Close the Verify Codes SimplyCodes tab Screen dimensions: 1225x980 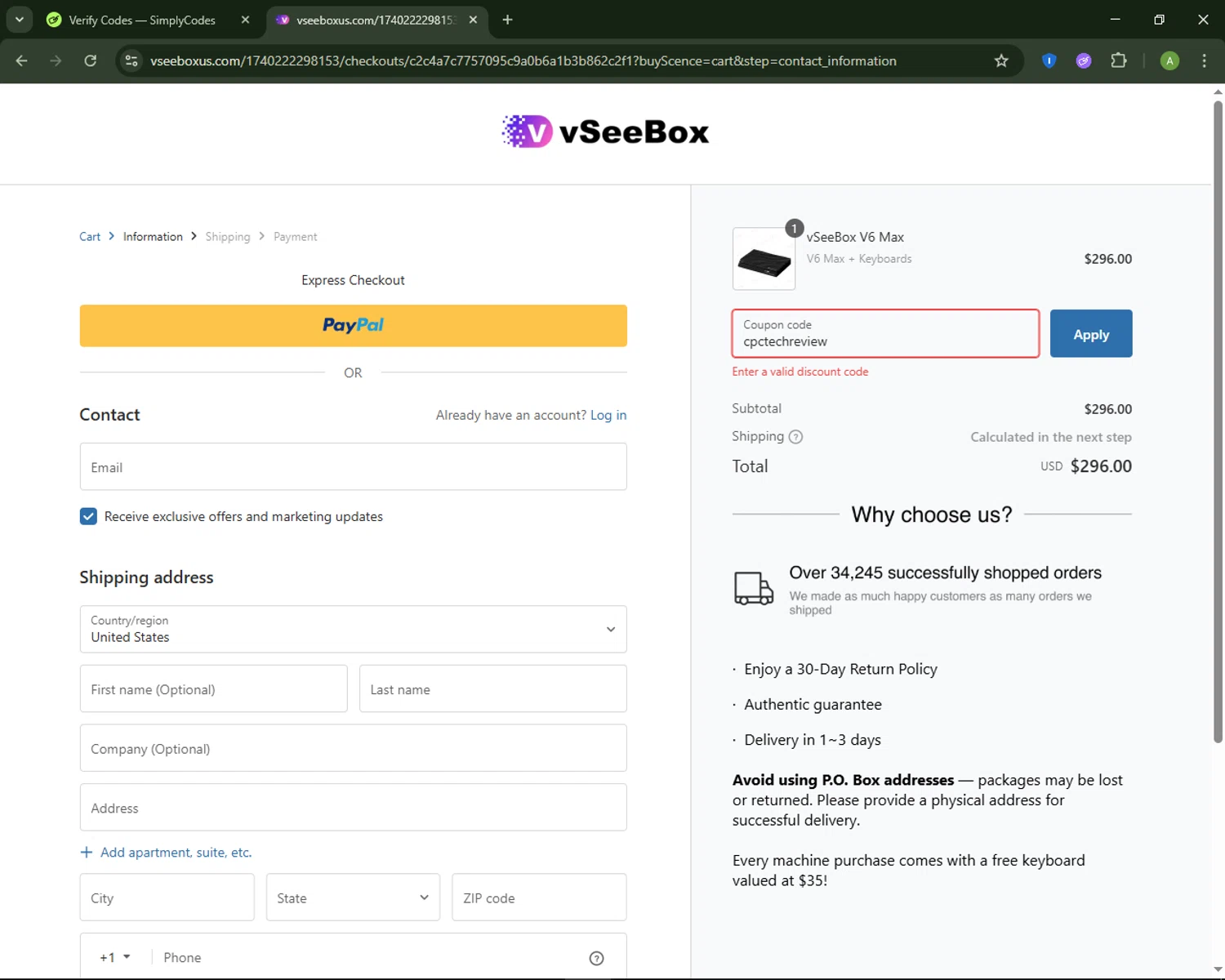245,20
